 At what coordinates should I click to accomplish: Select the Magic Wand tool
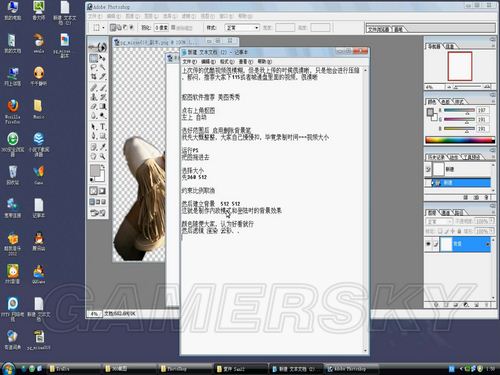[102, 68]
